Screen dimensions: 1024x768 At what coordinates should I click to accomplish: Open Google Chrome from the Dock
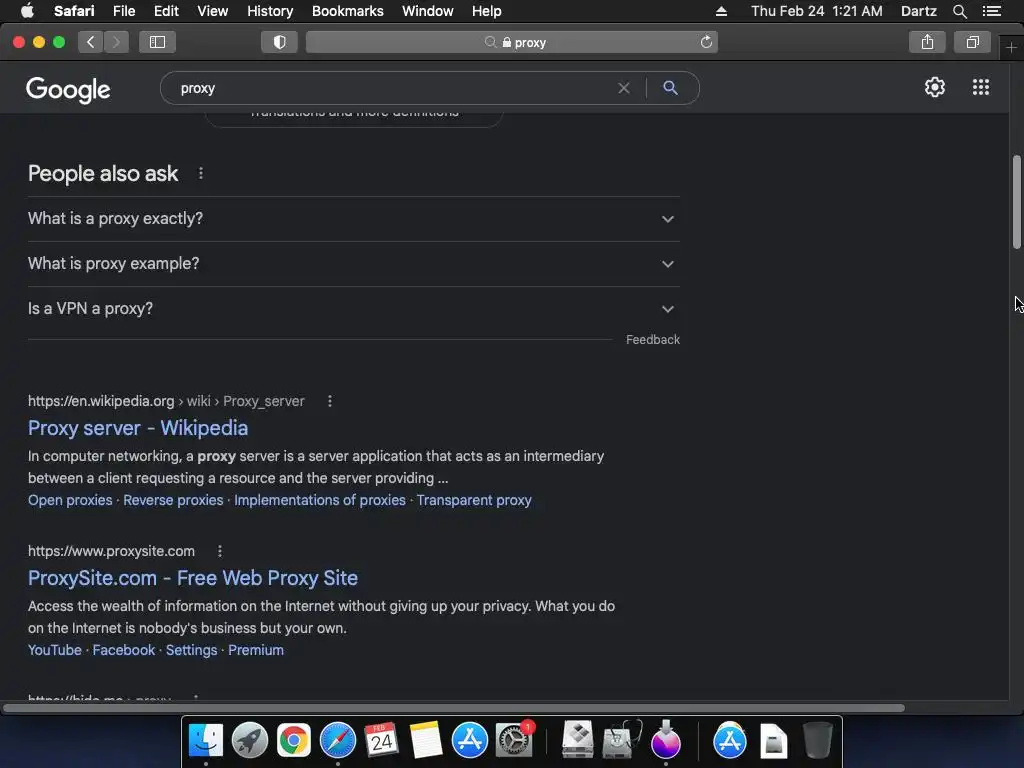[x=294, y=741]
